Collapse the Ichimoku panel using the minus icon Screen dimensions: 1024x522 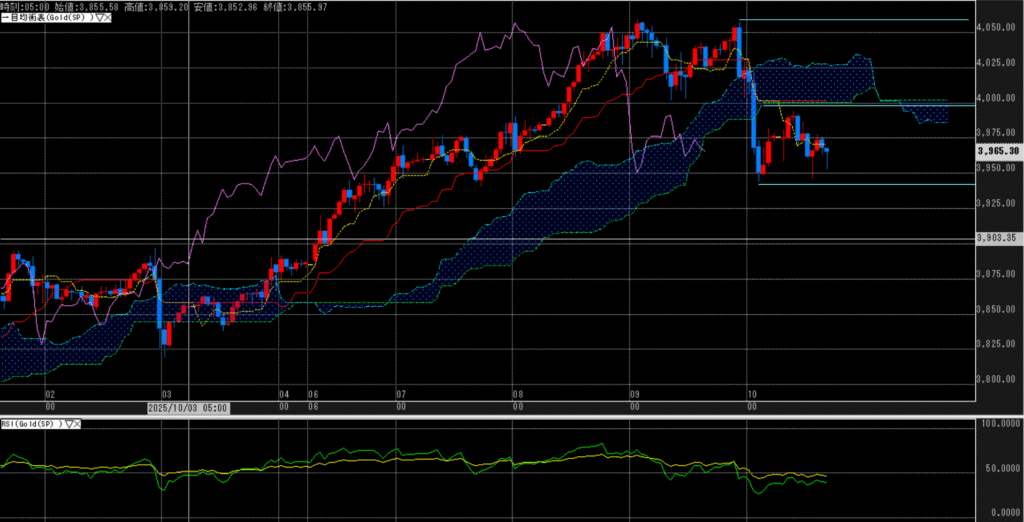pyautogui.click(x=4, y=18)
